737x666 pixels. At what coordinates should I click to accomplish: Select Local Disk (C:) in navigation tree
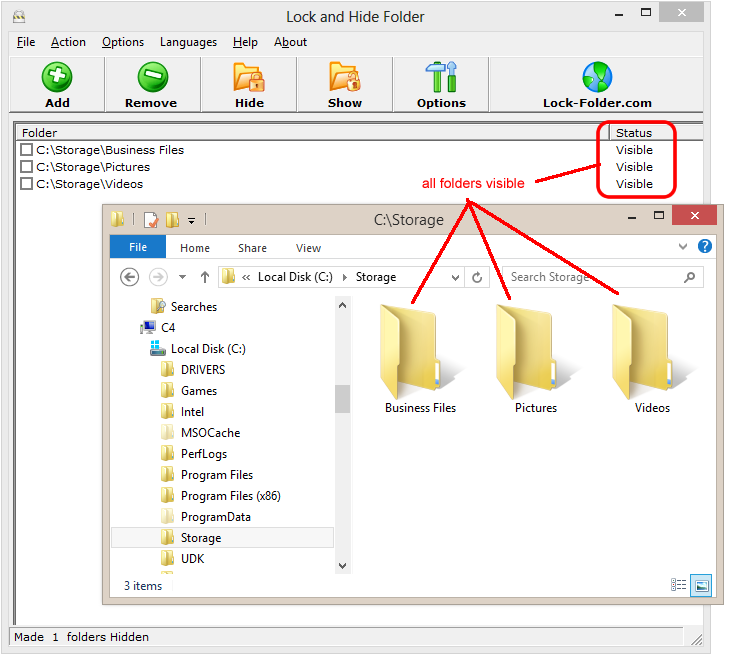(x=208, y=348)
